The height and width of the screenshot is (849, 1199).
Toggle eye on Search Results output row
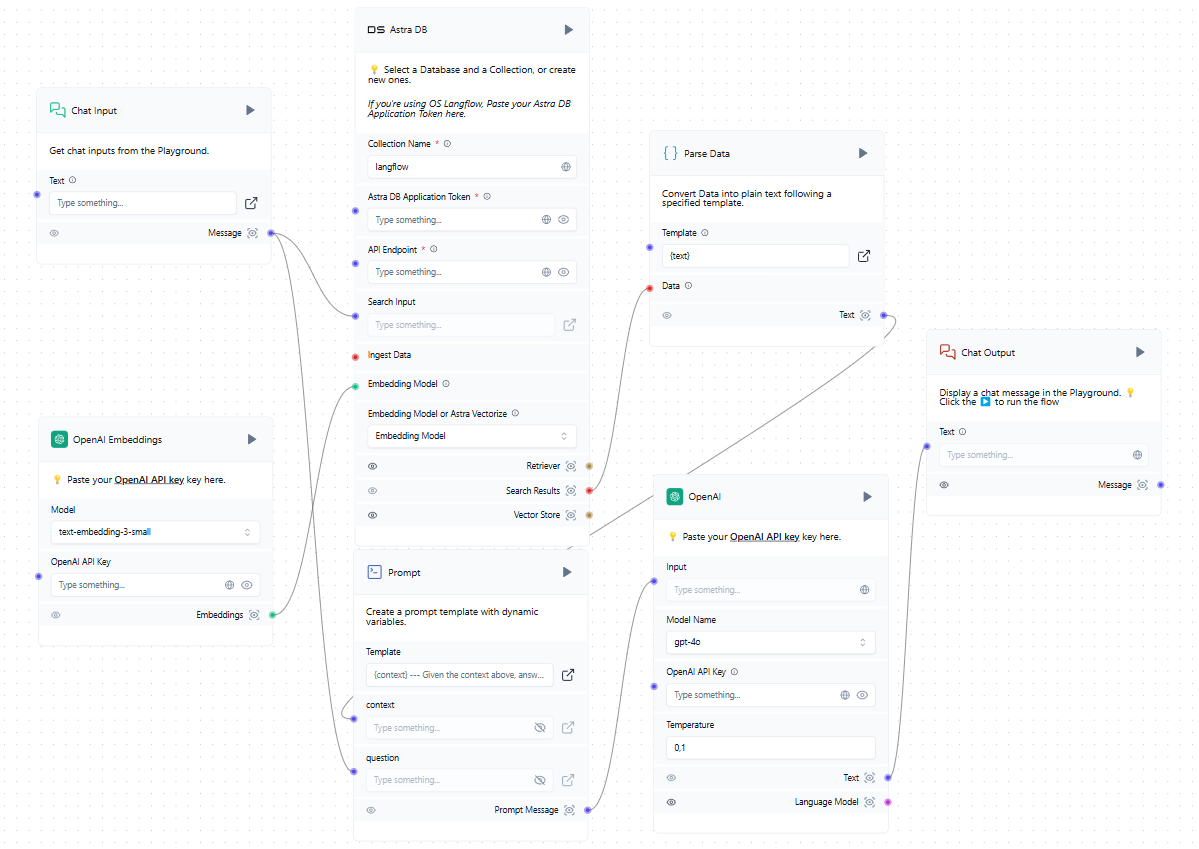(x=372, y=491)
